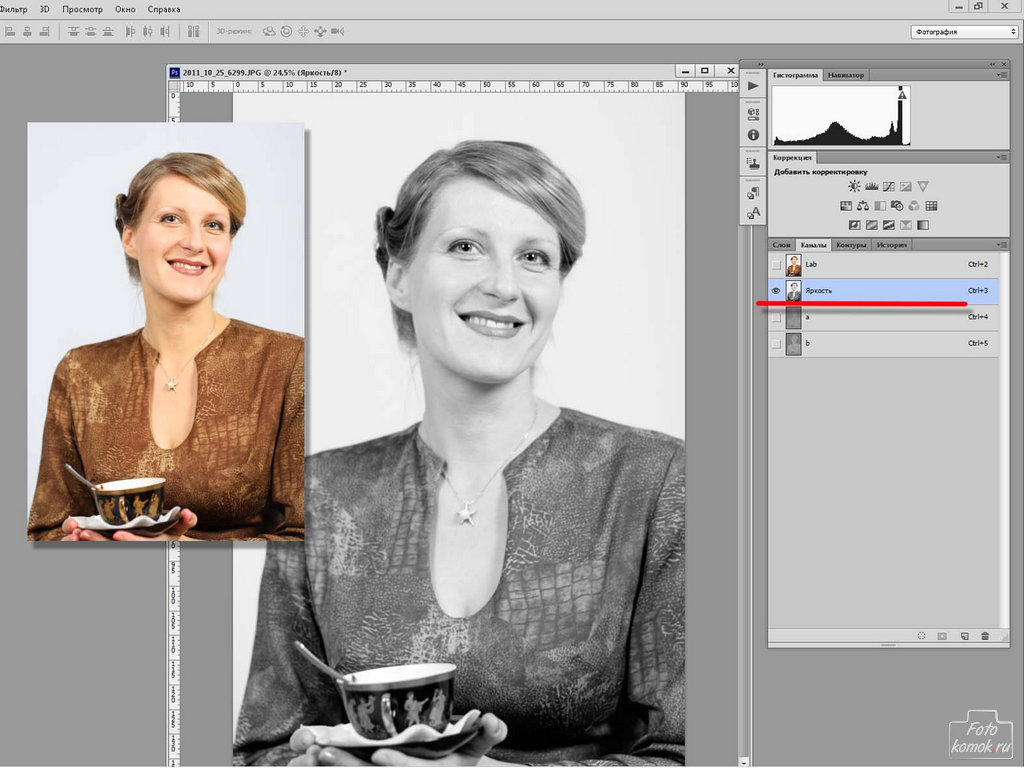This screenshot has width=1024, height=768.
Task: Click the auto-align layers icon
Action: 193,31
